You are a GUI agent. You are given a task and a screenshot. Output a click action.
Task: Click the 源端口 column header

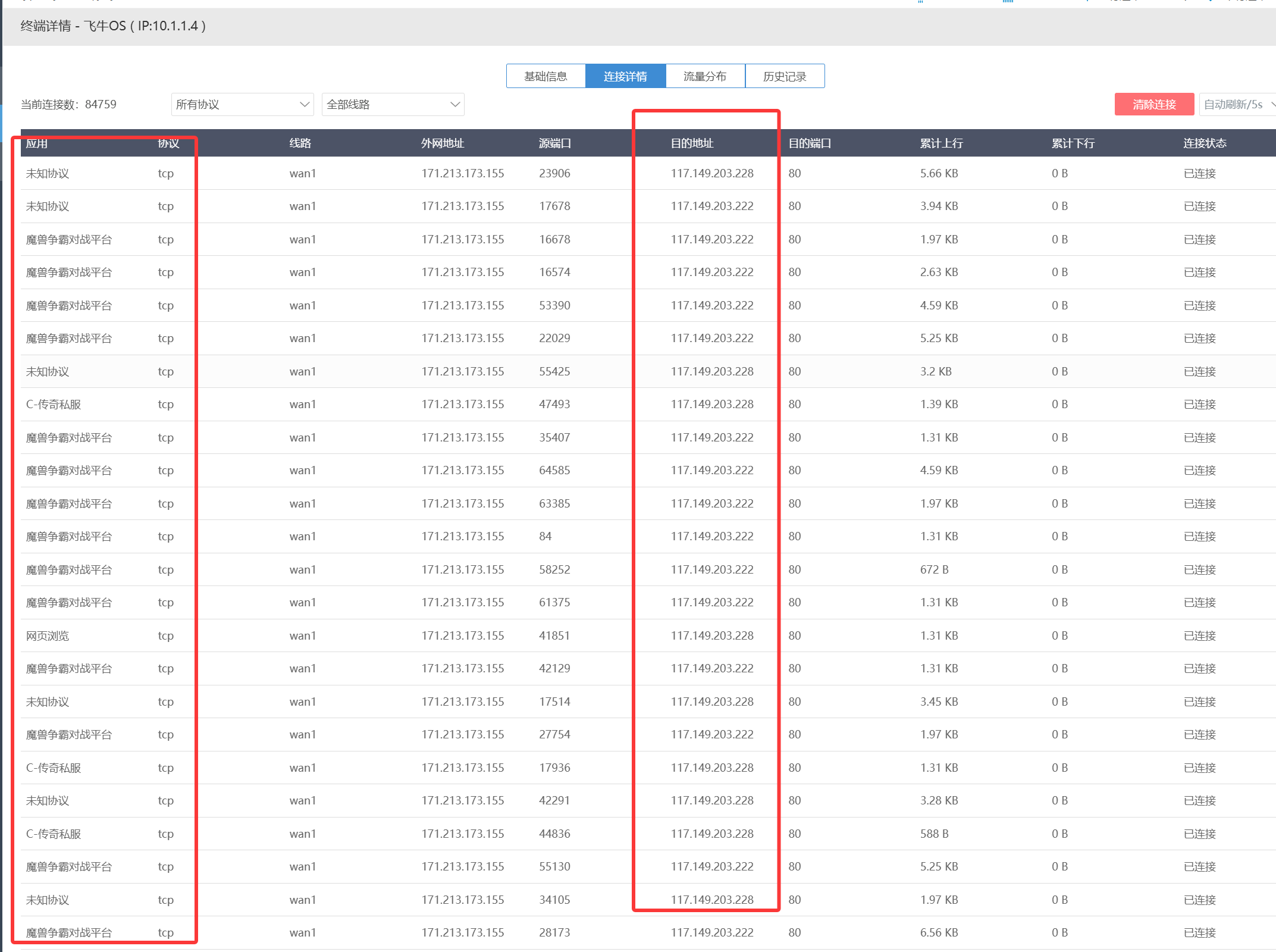click(x=554, y=143)
